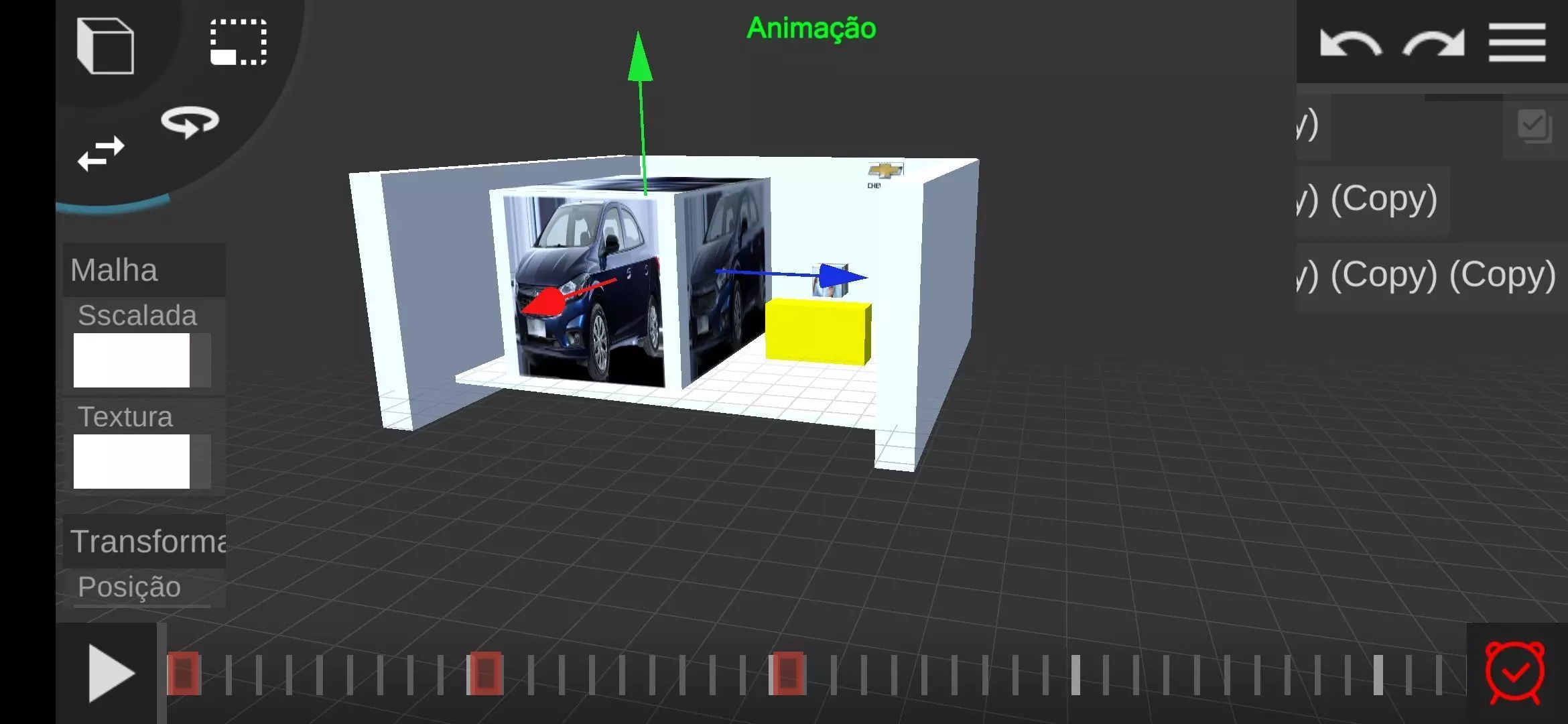Open the cube object mode icon

click(105, 46)
